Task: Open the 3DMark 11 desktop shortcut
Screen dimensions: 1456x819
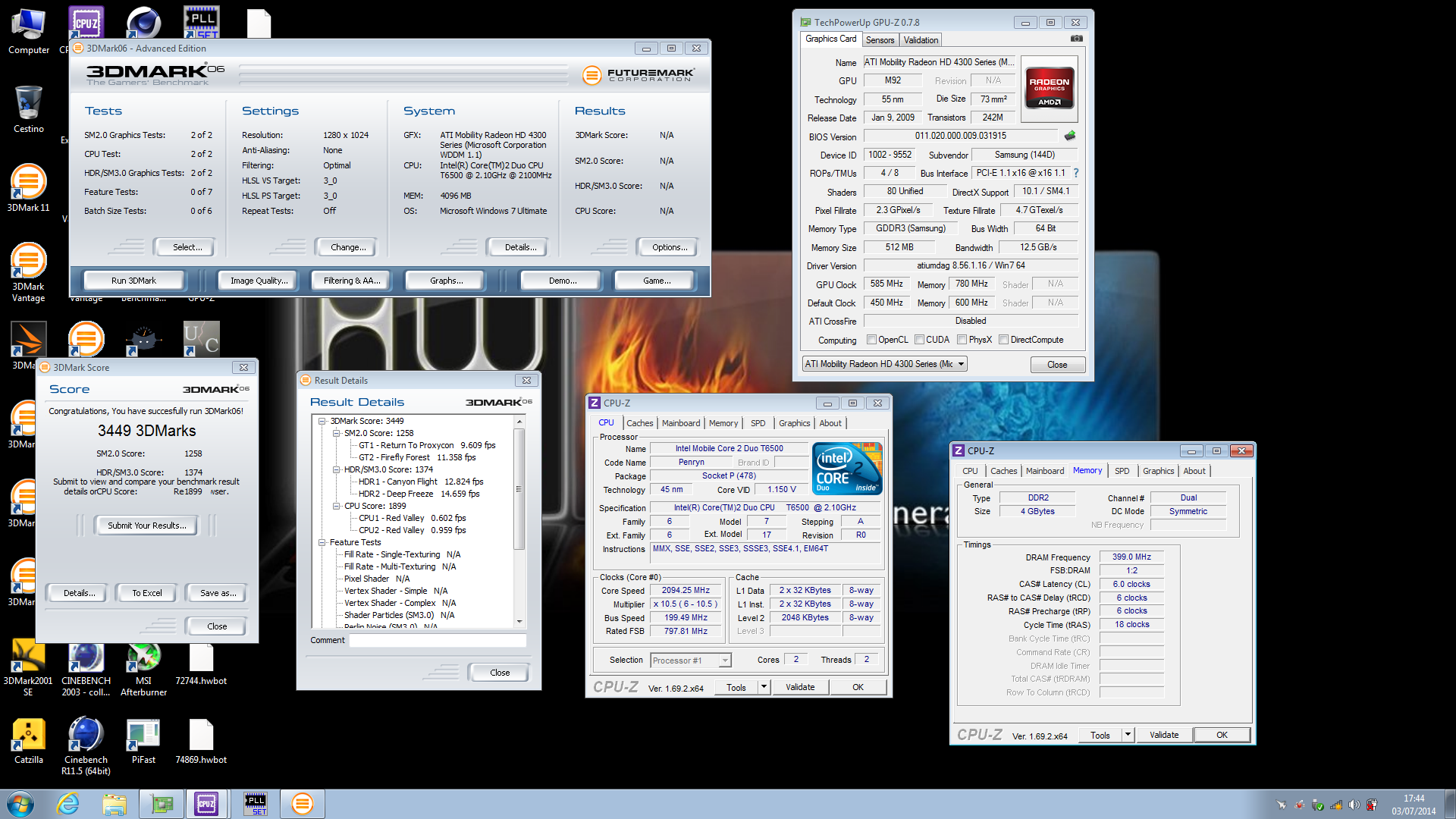Action: pyautogui.click(x=29, y=188)
